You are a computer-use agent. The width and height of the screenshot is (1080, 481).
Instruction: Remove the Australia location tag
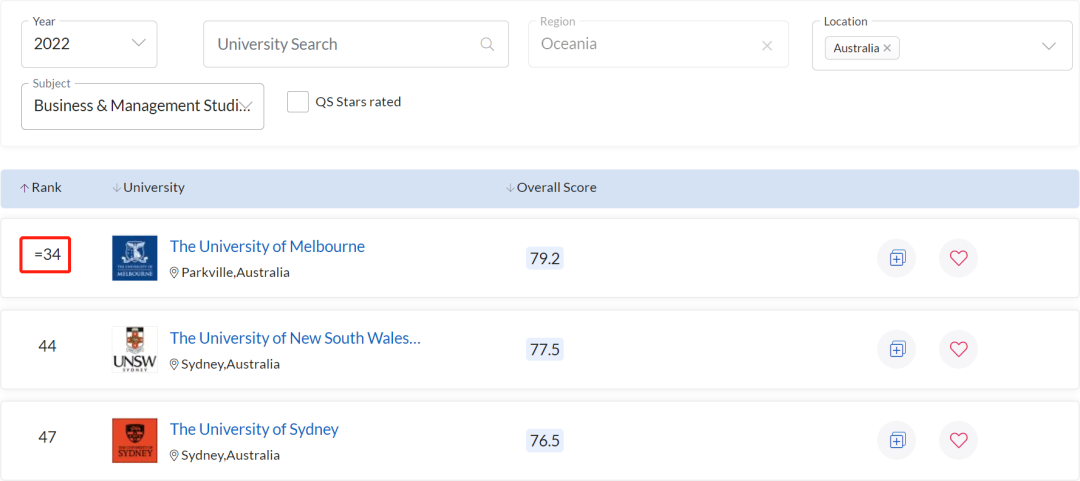click(x=887, y=48)
